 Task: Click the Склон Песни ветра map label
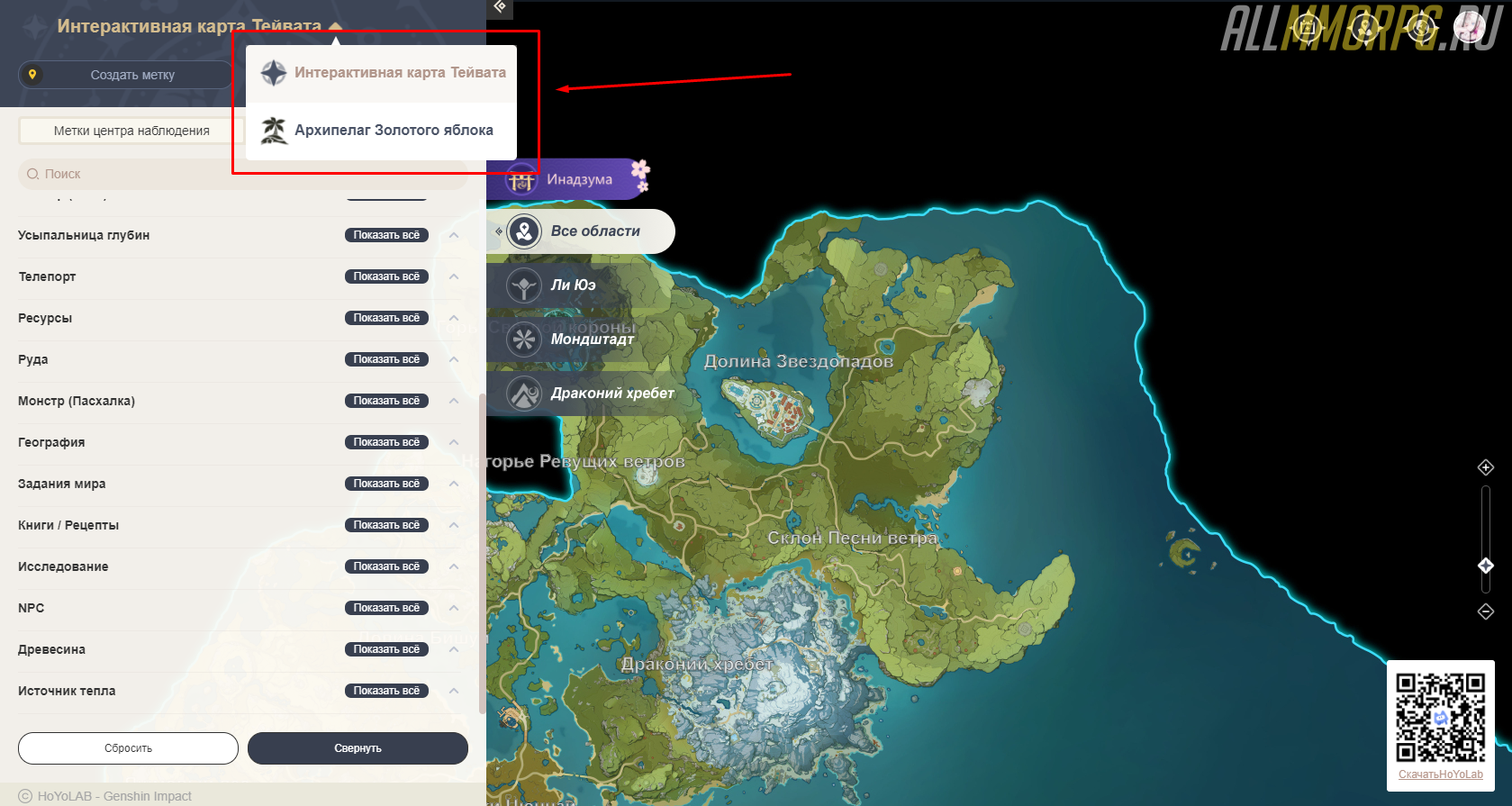853,538
